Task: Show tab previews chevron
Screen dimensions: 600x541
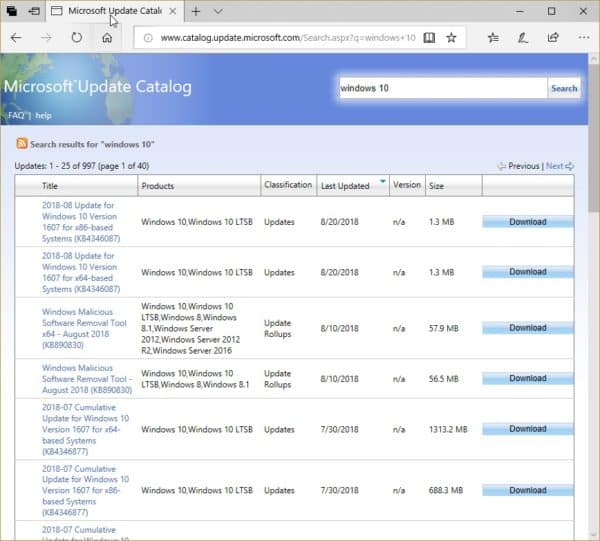Action: [218, 11]
